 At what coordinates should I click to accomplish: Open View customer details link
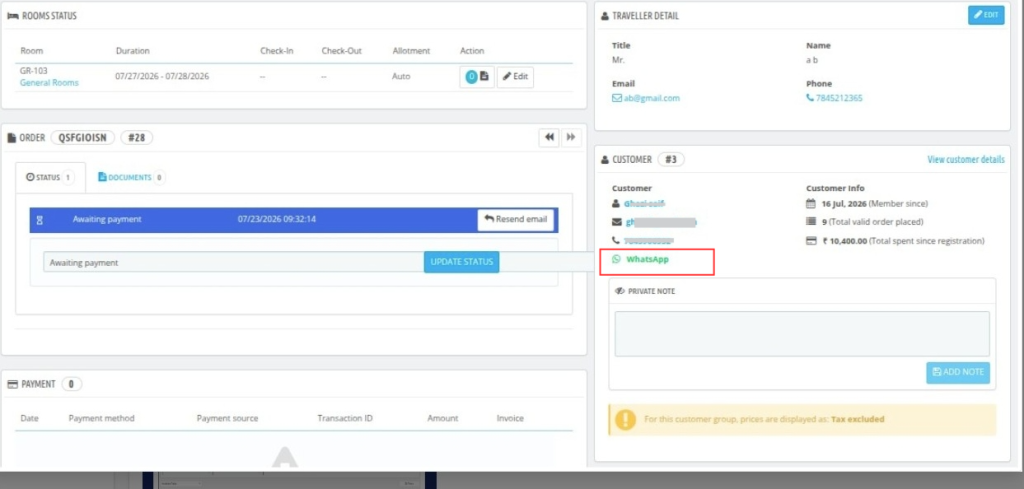[x=966, y=160]
